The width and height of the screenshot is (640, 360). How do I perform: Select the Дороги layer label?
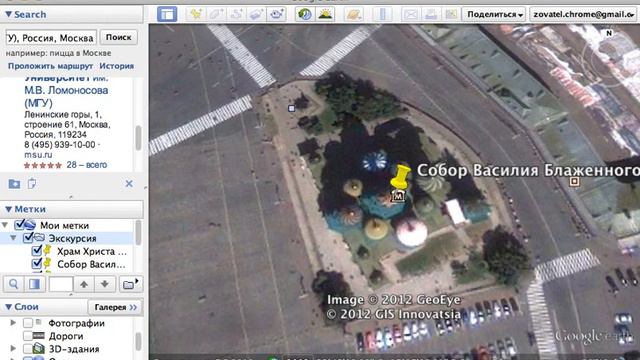point(66,336)
